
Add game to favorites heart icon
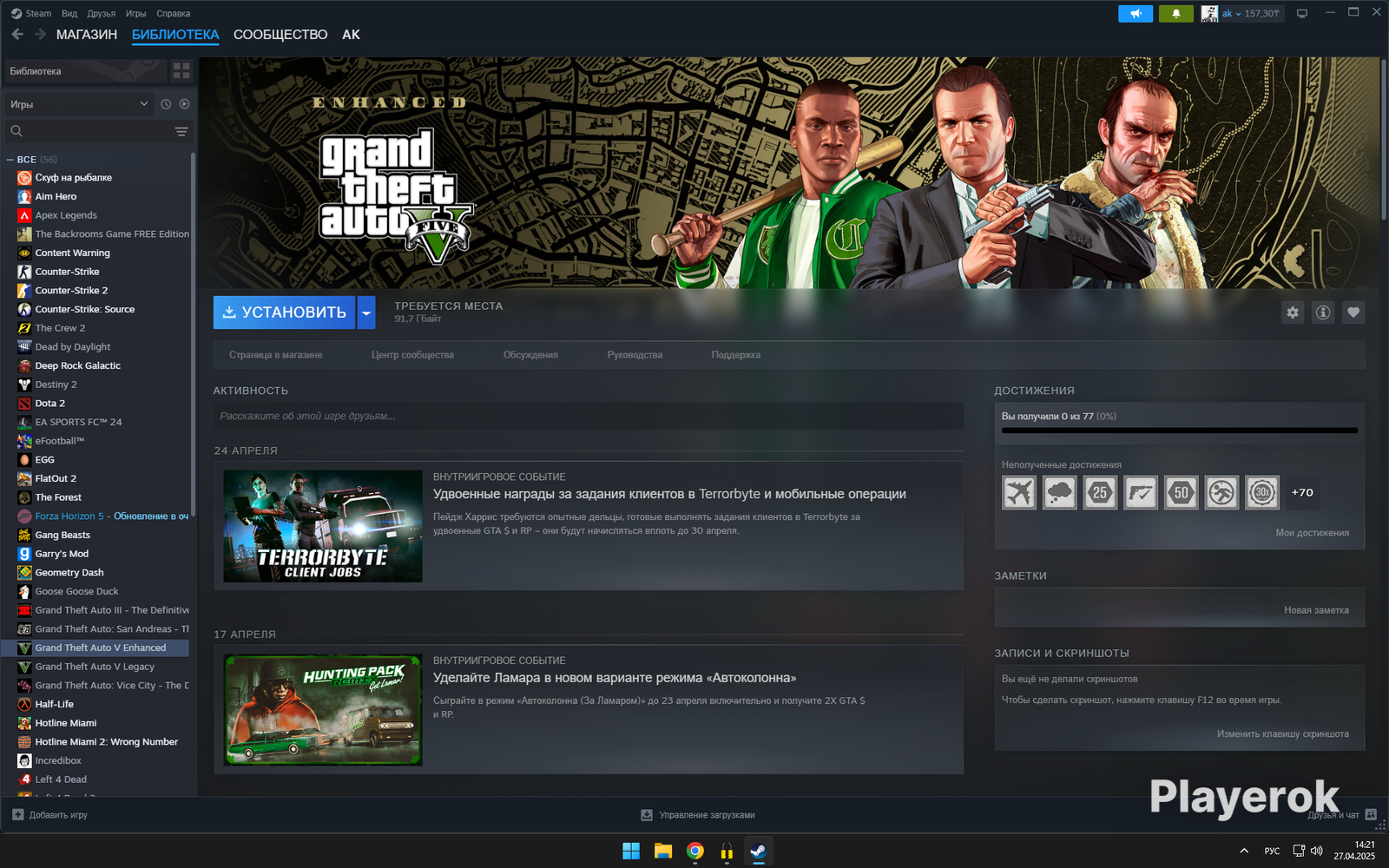coord(1353,312)
